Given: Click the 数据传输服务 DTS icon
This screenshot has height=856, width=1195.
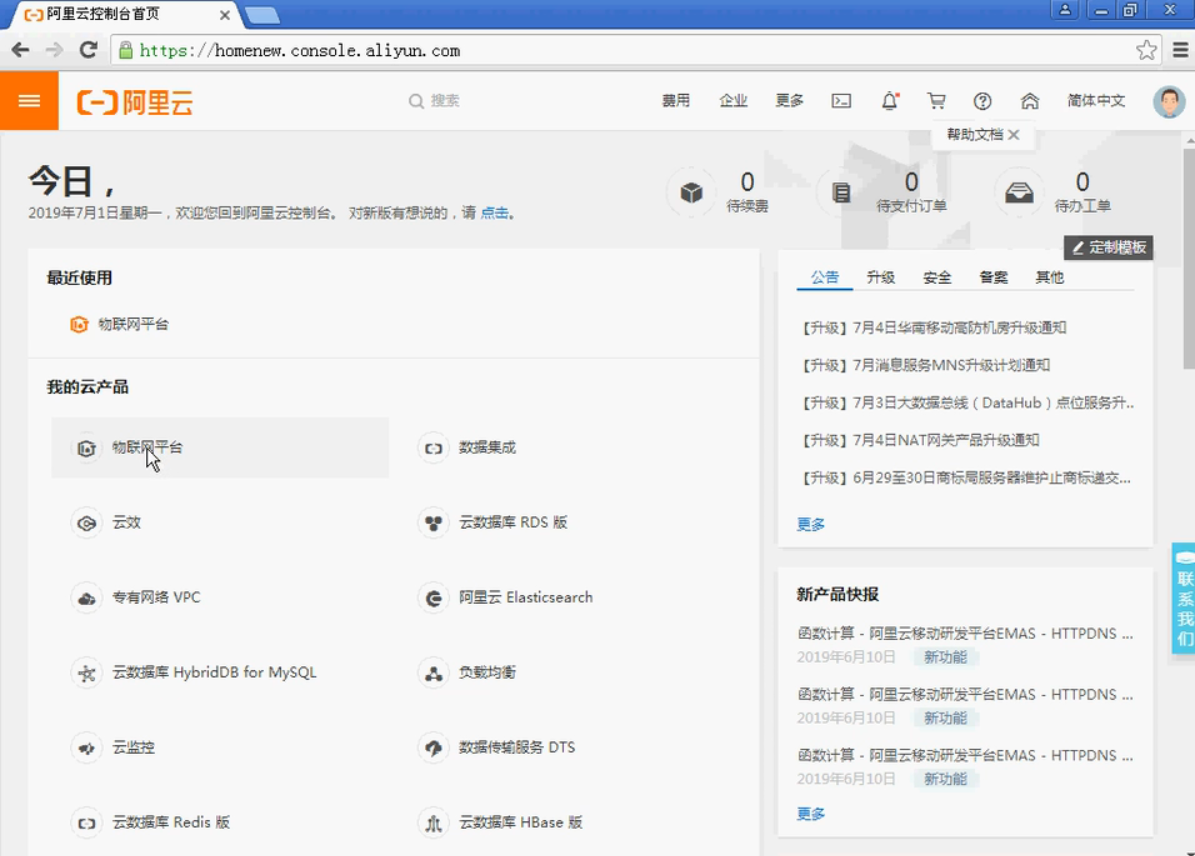Looking at the screenshot, I should pyautogui.click(x=434, y=748).
